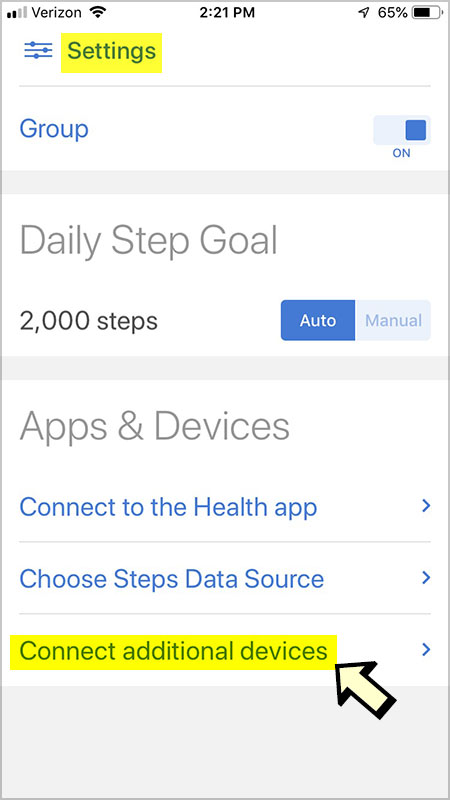
Task: Toggle the Group switch off
Action: click(x=402, y=130)
